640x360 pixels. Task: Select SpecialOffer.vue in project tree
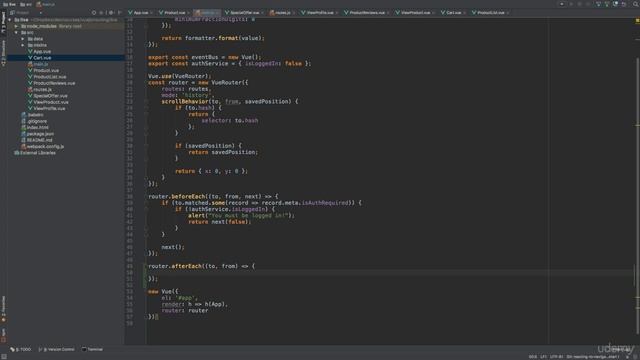(48, 96)
